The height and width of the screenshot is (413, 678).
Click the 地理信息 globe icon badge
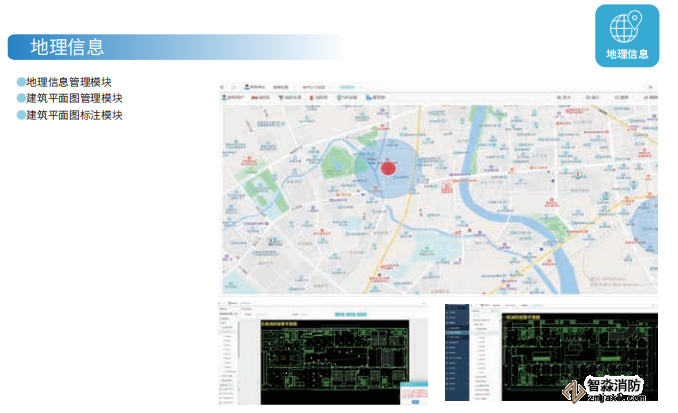tap(626, 35)
